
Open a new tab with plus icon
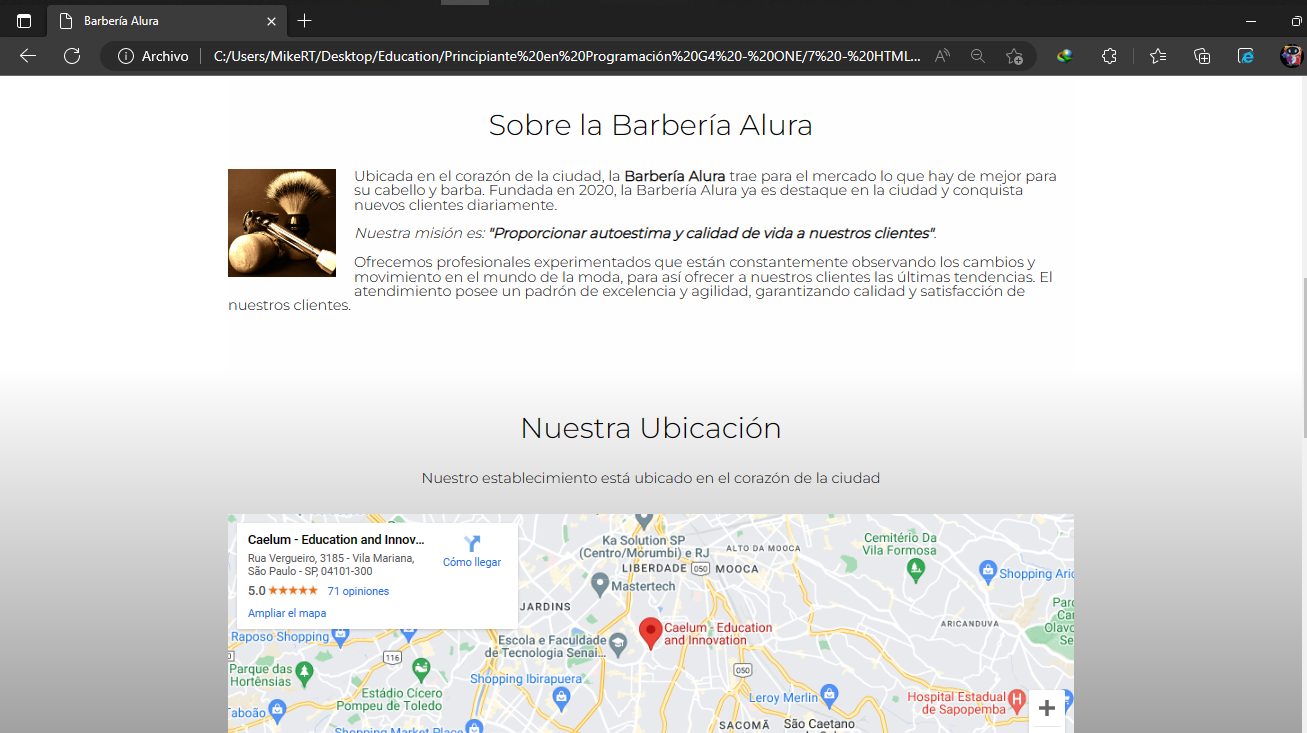305,21
